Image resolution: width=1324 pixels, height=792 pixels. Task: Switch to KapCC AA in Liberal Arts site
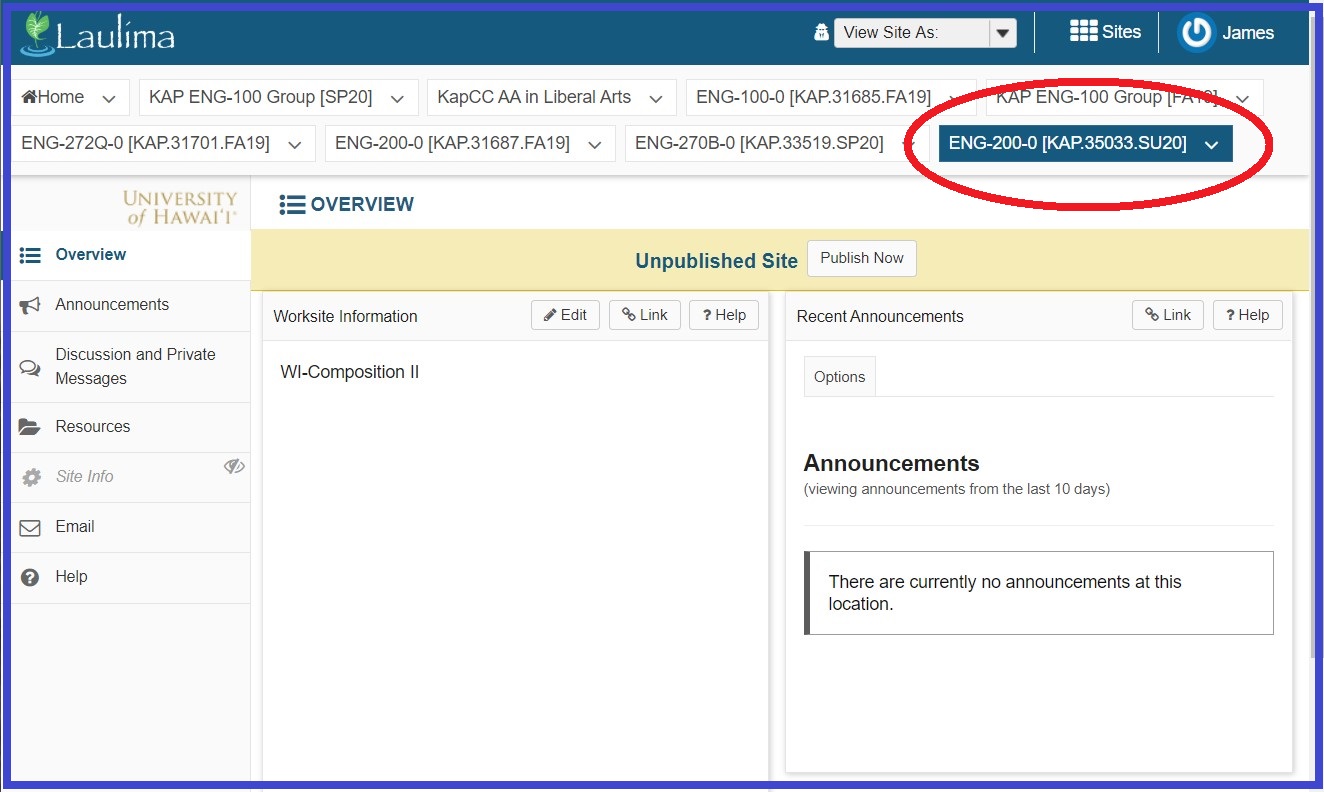click(x=534, y=97)
